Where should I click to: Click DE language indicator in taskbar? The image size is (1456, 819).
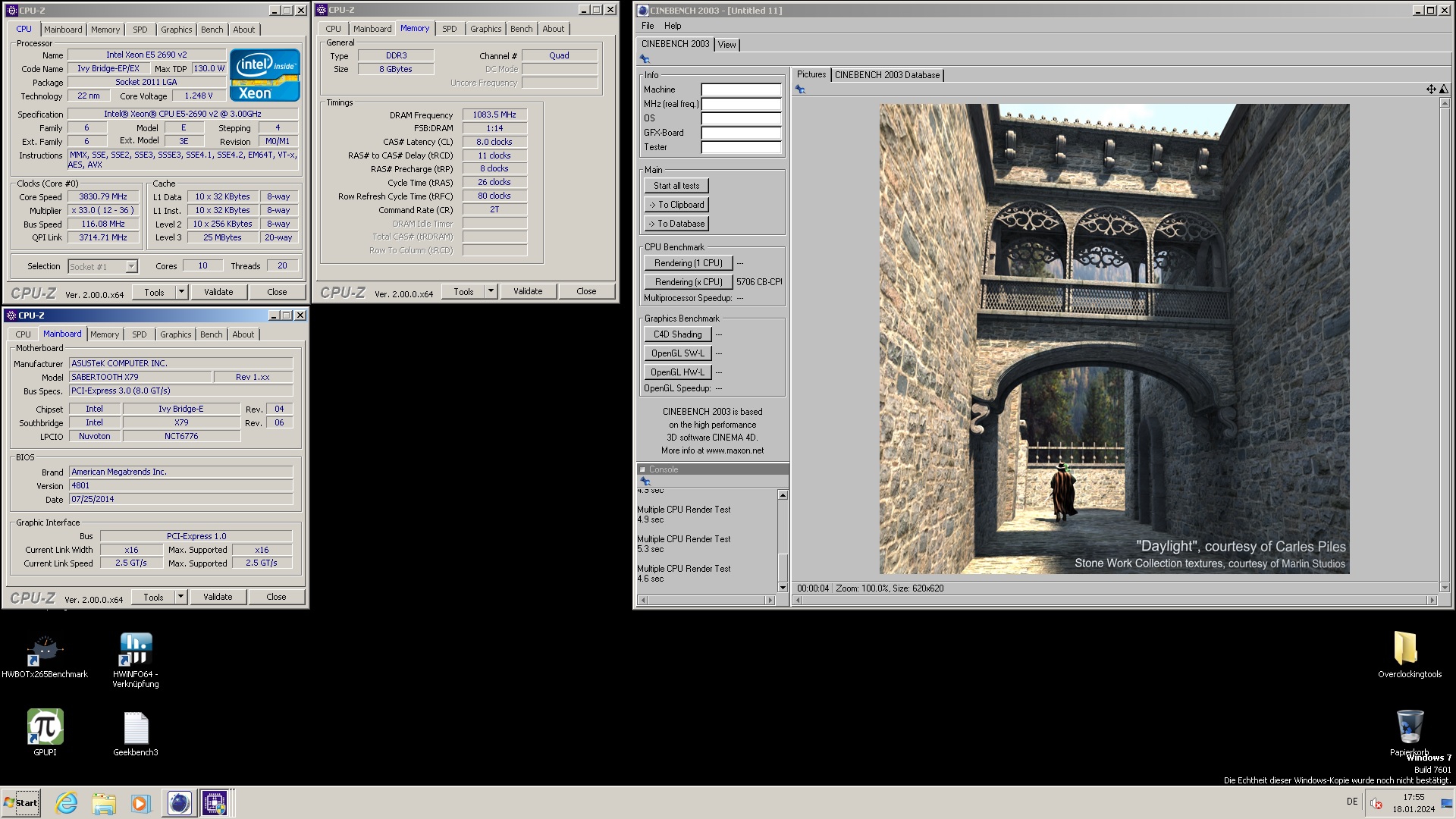click(x=1352, y=802)
